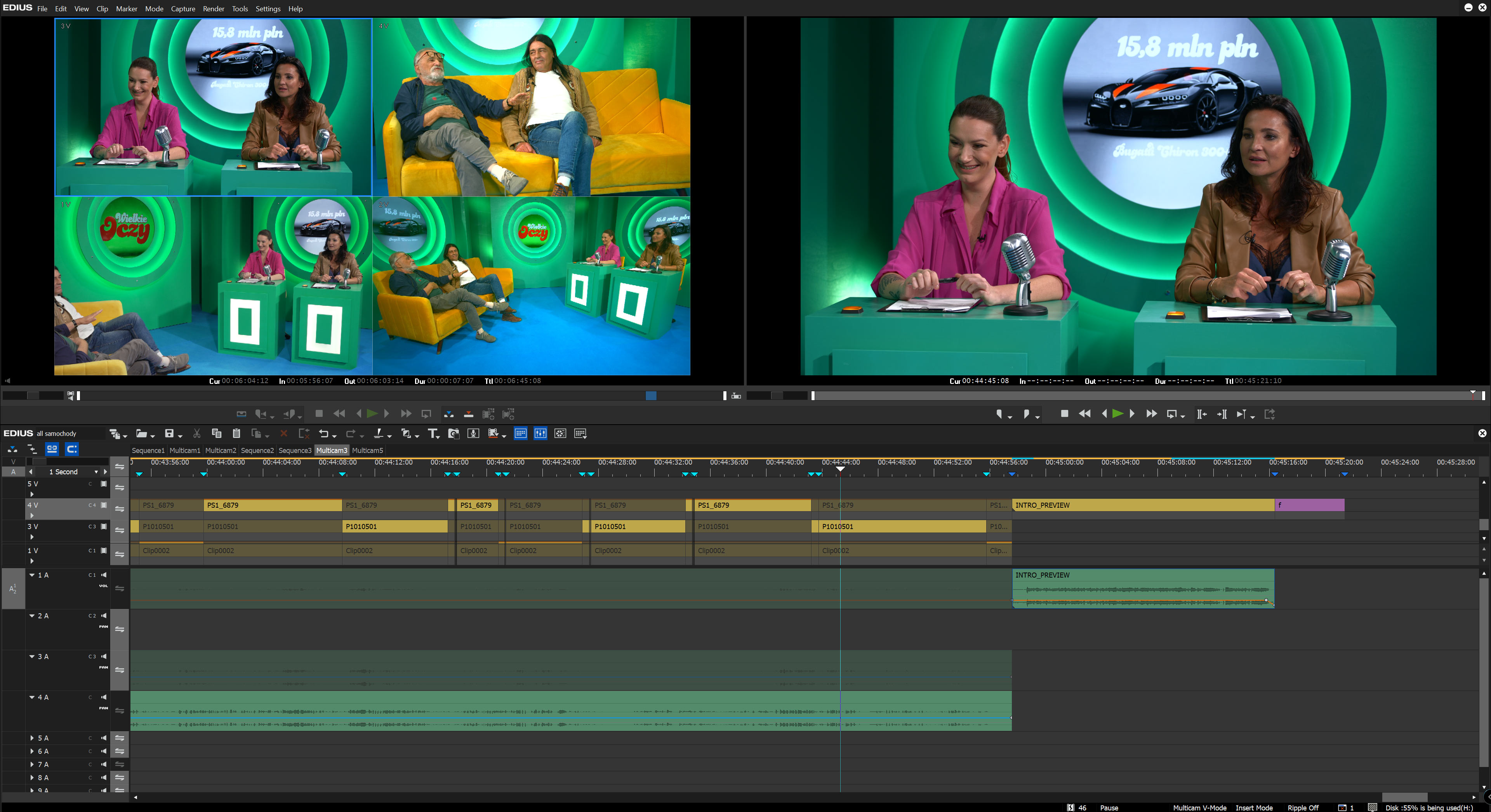Image resolution: width=1491 pixels, height=812 pixels.
Task: Click the Undo arrow icon
Action: click(x=323, y=434)
